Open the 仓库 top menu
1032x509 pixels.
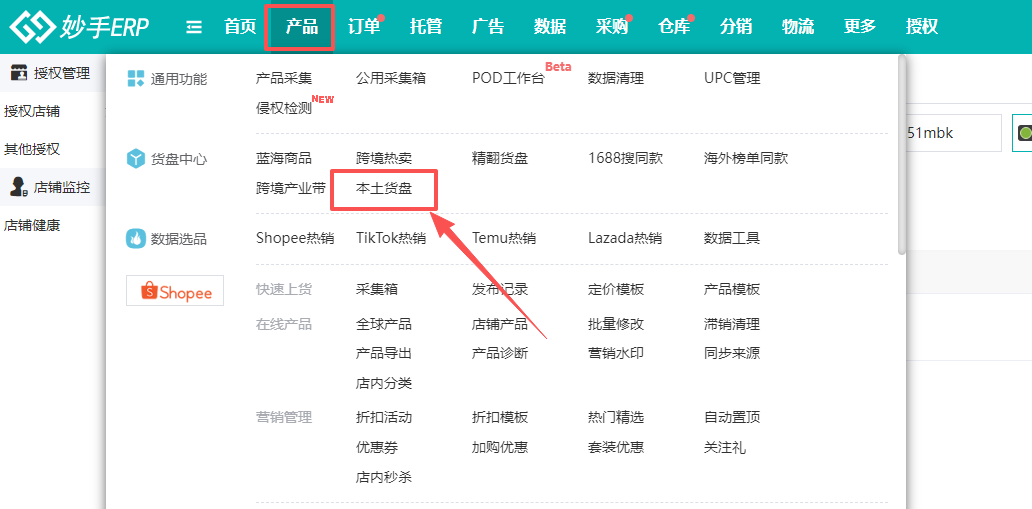click(x=674, y=27)
